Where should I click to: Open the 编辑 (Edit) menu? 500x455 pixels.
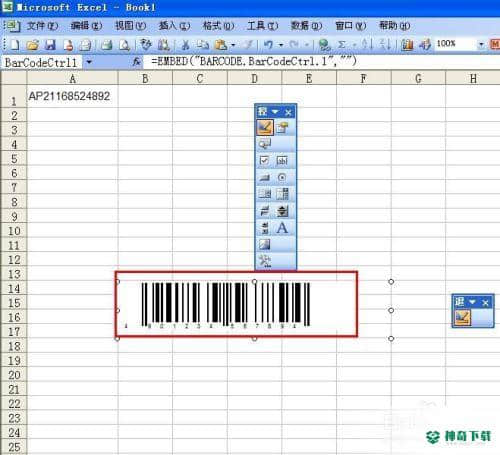pyautogui.click(x=86, y=26)
